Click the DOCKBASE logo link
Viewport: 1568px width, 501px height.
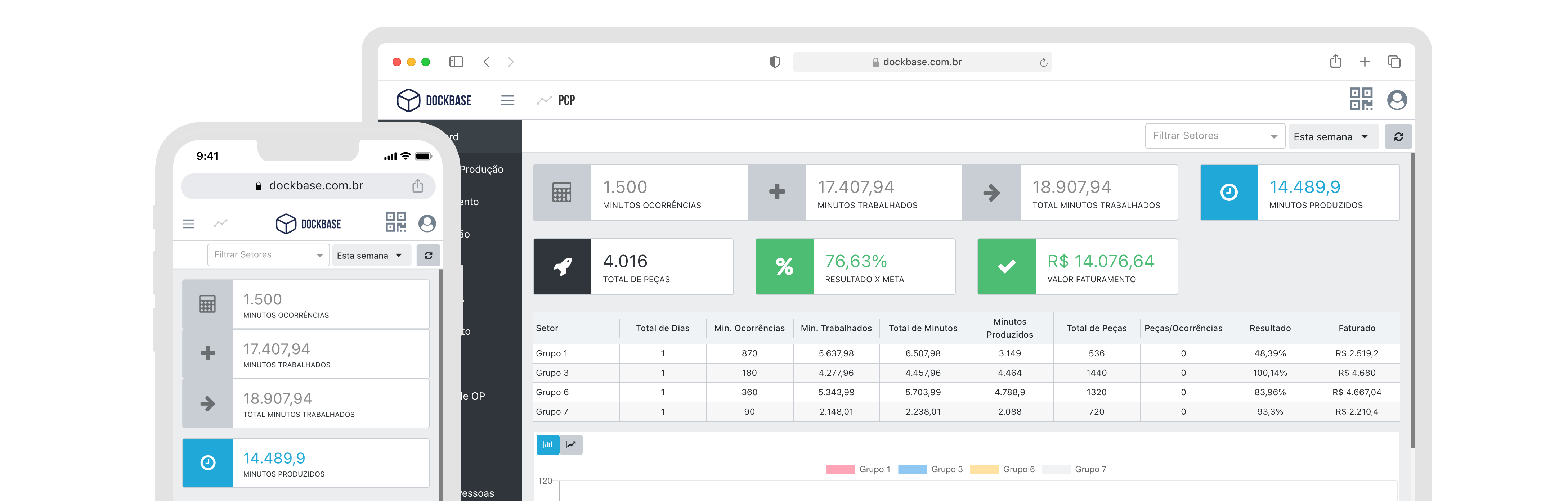434,100
